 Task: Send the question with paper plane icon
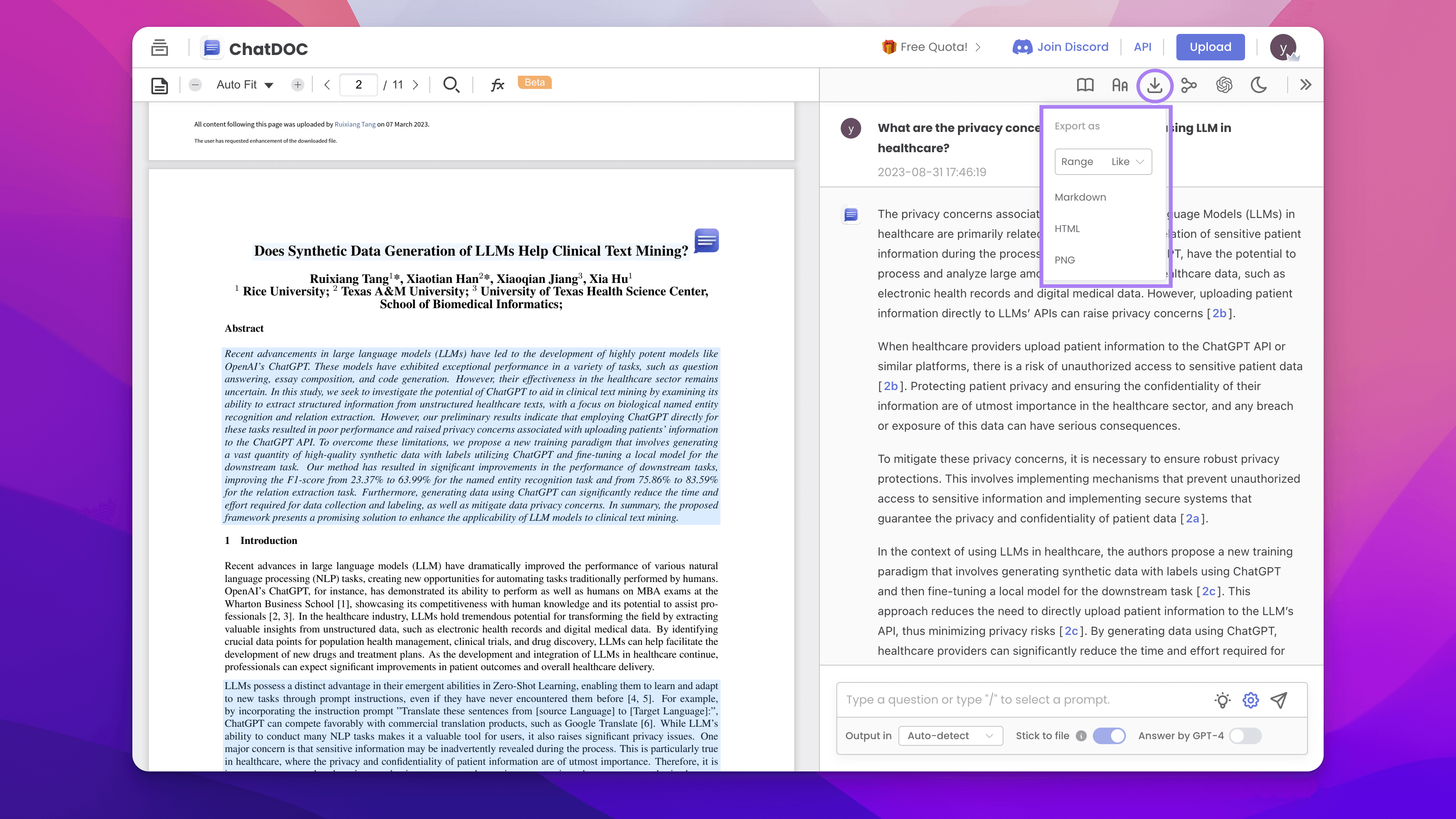point(1279,700)
